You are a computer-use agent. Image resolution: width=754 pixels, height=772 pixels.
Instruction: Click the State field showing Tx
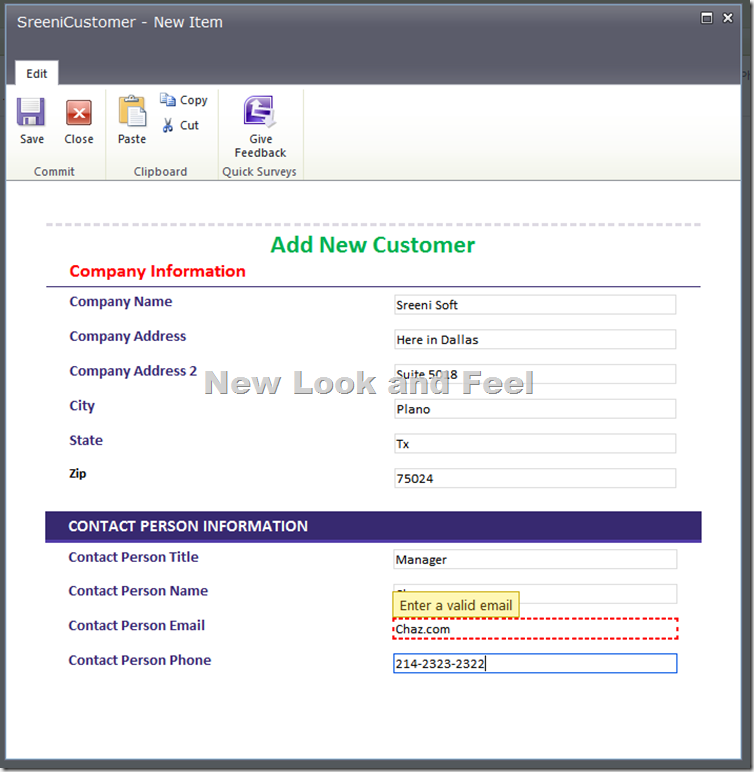pos(535,444)
